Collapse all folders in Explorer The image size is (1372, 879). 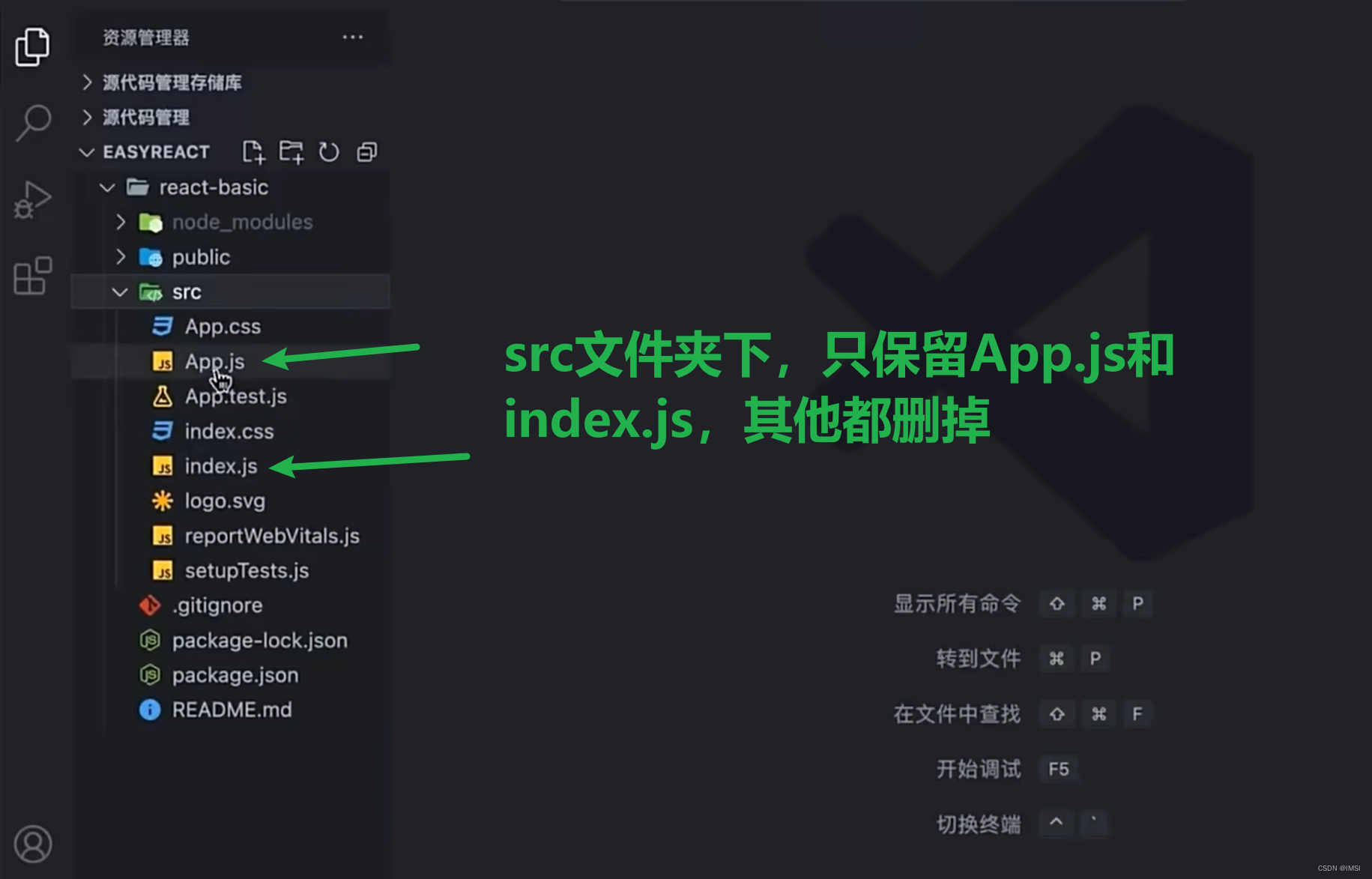[367, 152]
